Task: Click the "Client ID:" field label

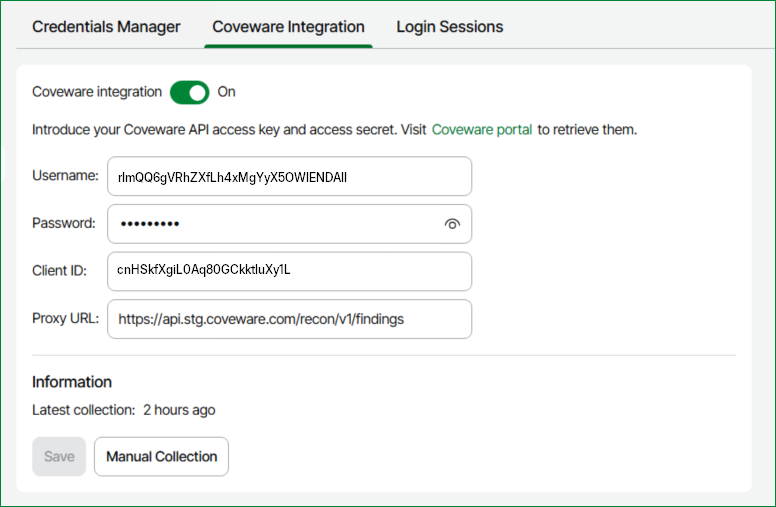Action: pyautogui.click(x=60, y=271)
